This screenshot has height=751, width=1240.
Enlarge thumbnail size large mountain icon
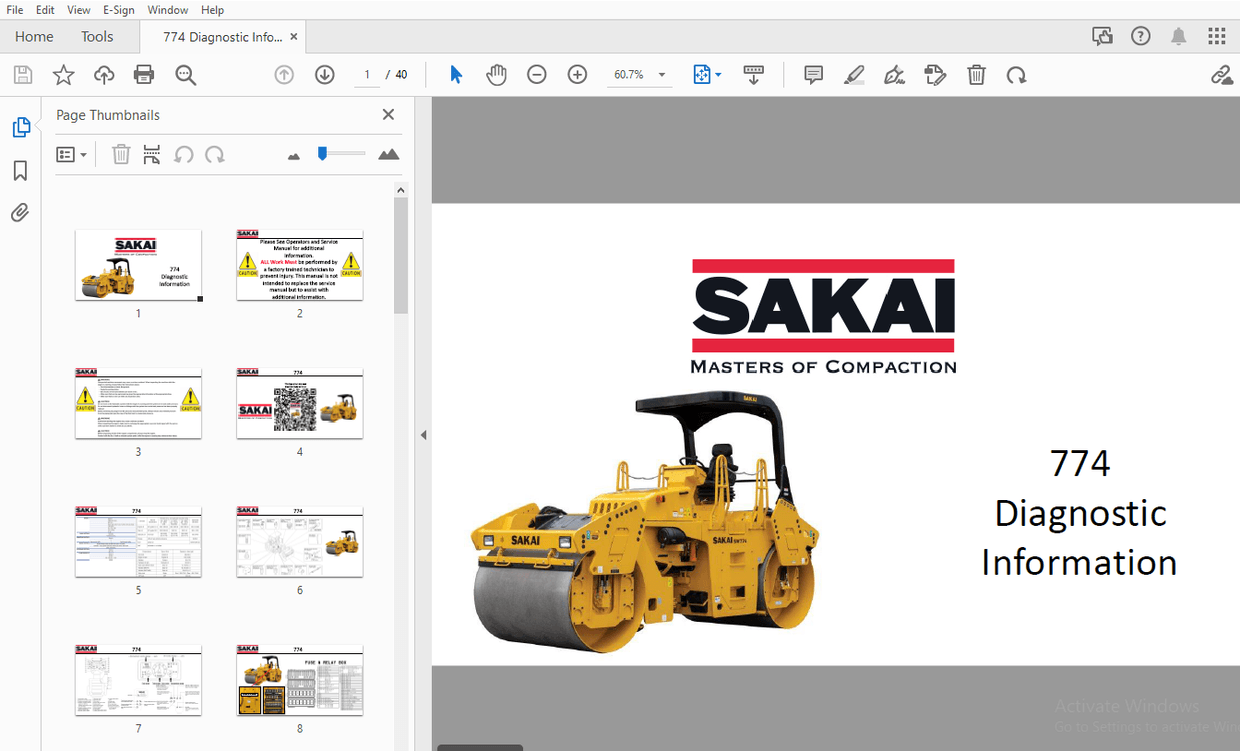pos(389,154)
